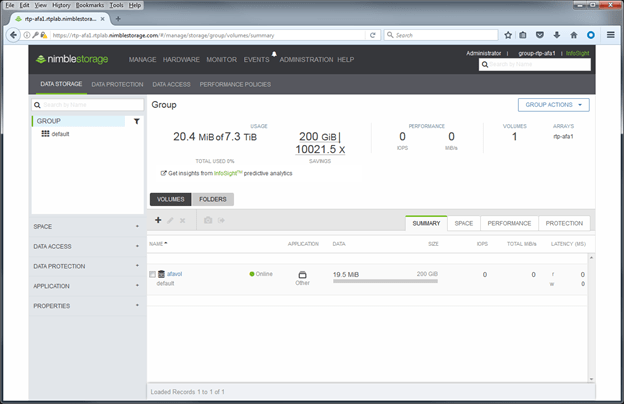Click the filter funnel icon next to GROUP
This screenshot has height=404, width=624.
pyautogui.click(x=136, y=121)
